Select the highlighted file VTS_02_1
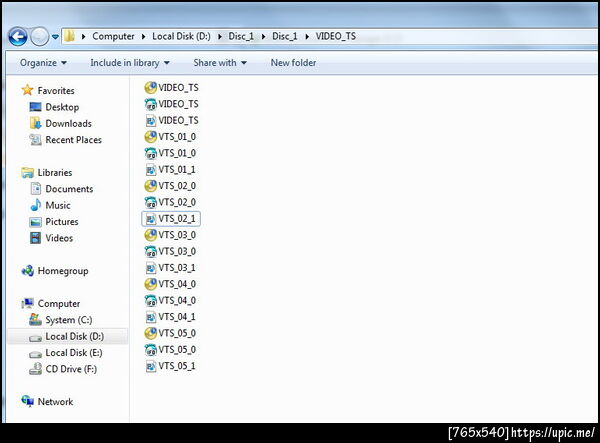 pos(171,219)
